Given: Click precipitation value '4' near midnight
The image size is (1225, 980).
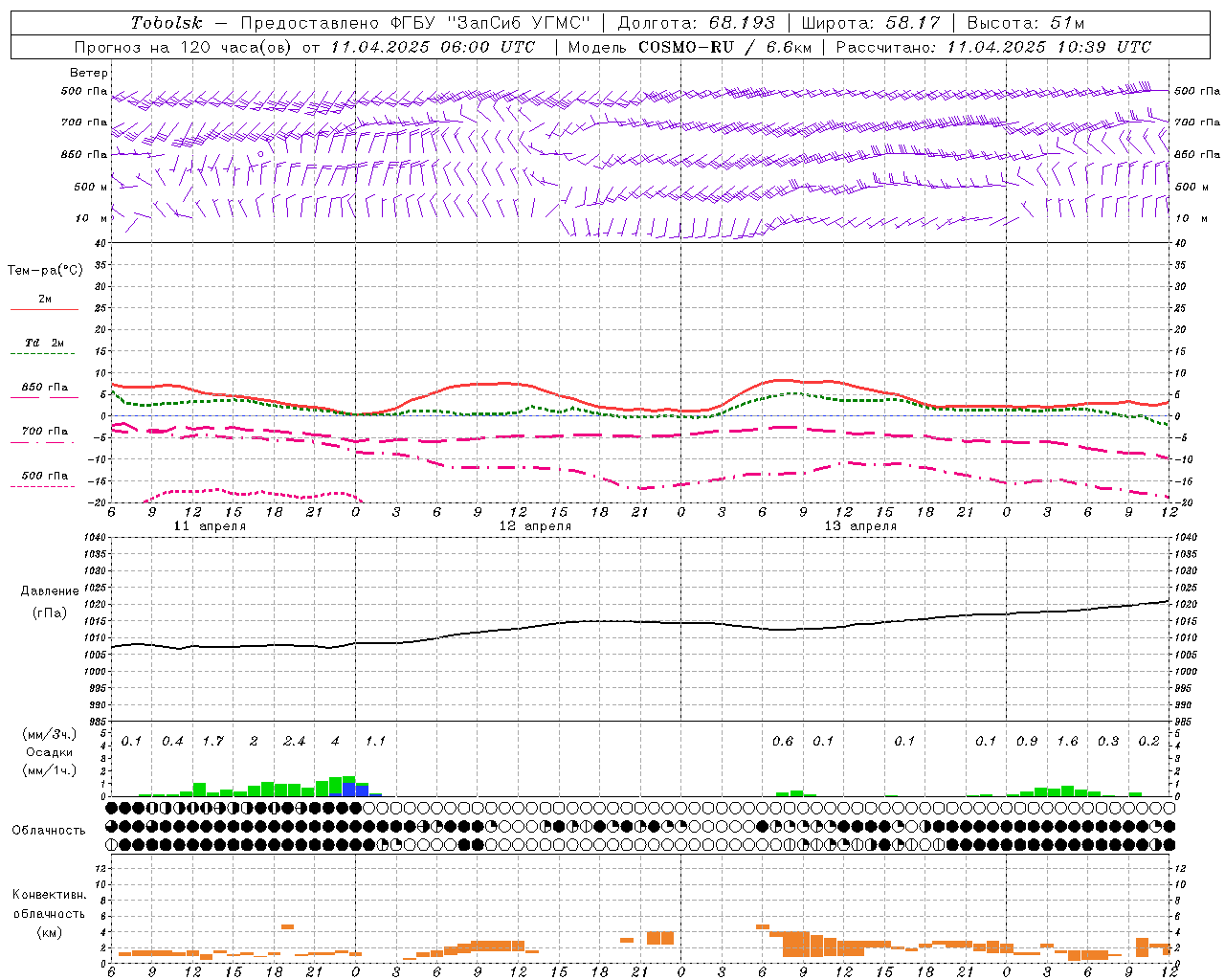Looking at the screenshot, I should (x=335, y=742).
